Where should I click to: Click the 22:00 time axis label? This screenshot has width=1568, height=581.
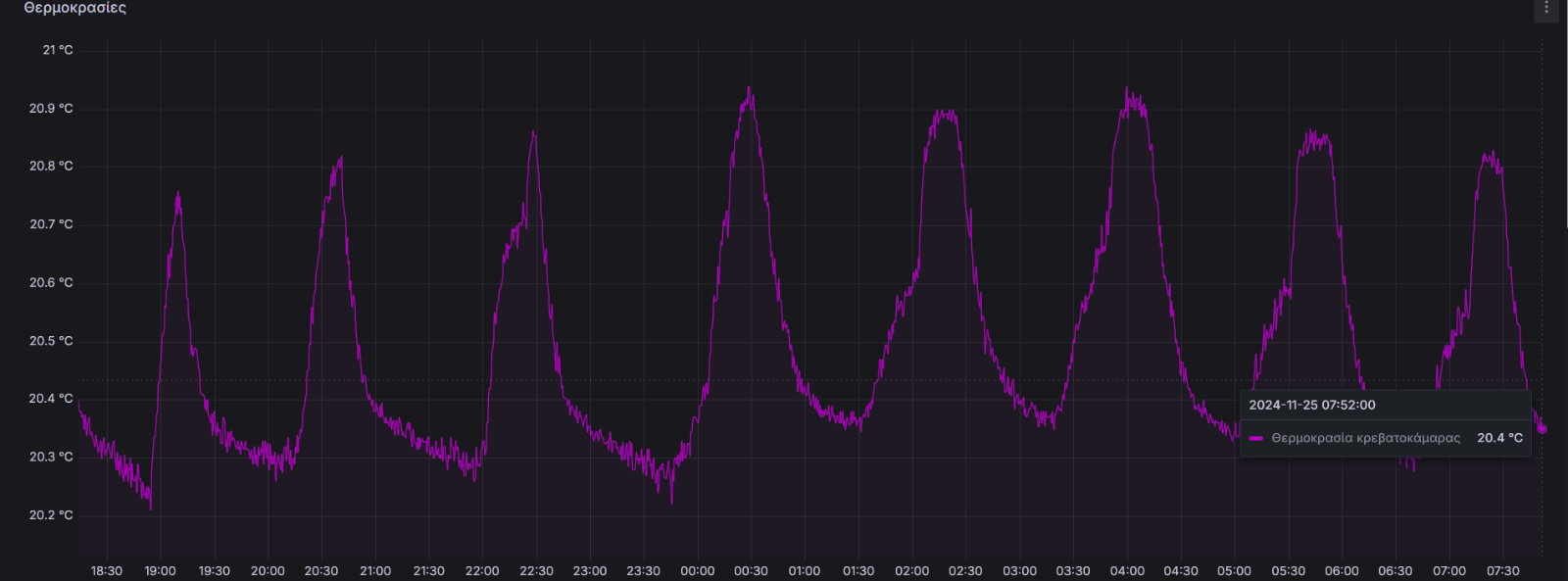(482, 571)
